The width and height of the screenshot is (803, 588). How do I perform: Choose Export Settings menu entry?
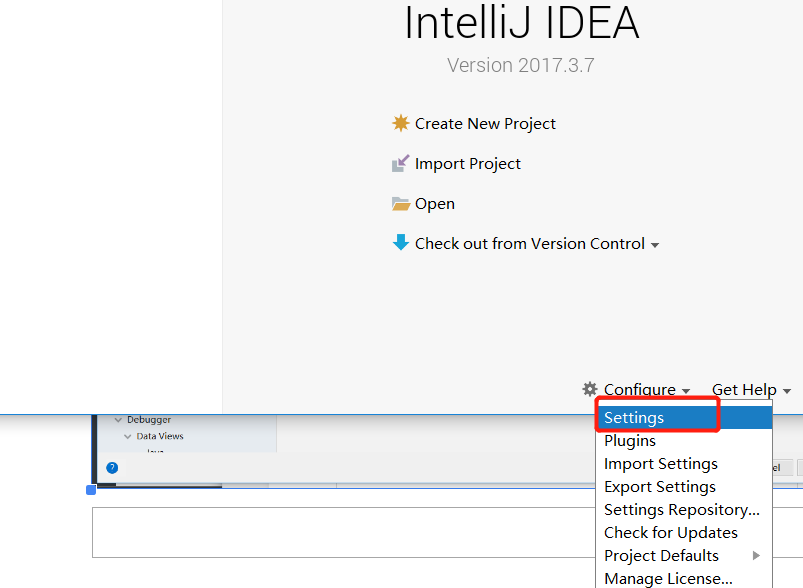684,487
